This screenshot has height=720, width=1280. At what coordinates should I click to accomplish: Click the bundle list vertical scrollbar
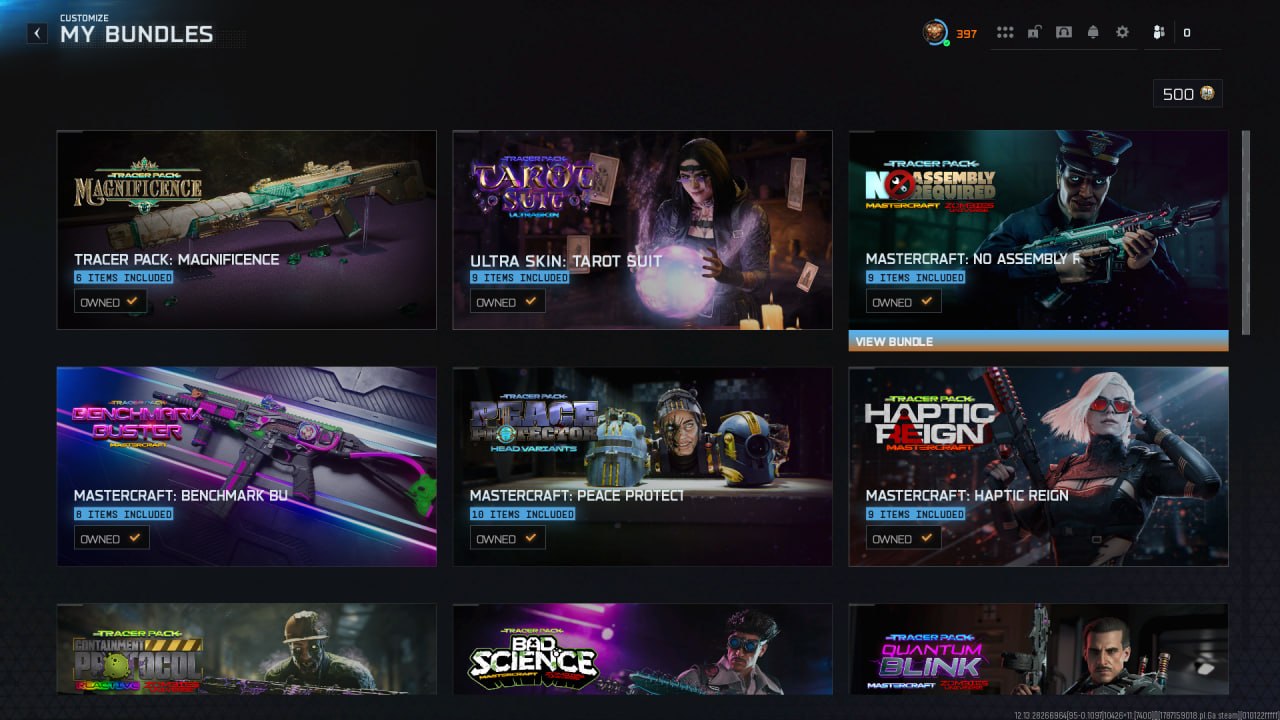(1245, 232)
